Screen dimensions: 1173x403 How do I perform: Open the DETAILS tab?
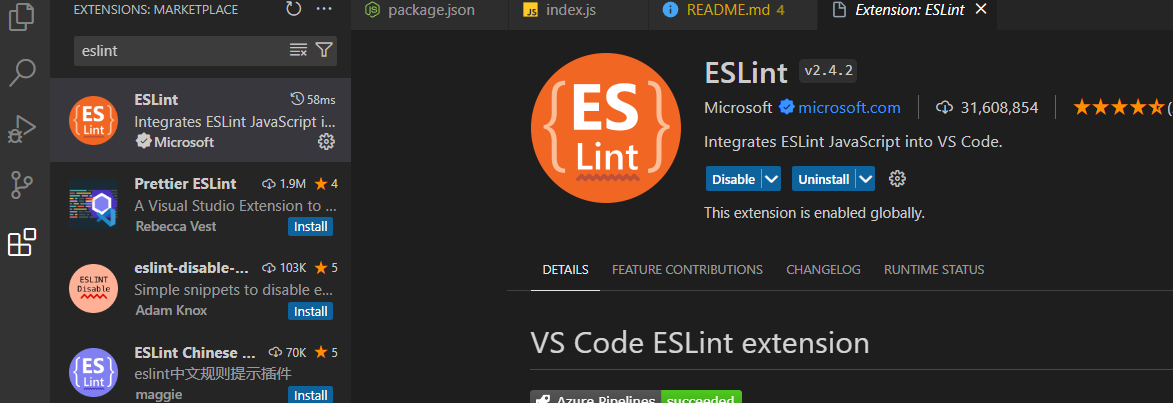(566, 270)
